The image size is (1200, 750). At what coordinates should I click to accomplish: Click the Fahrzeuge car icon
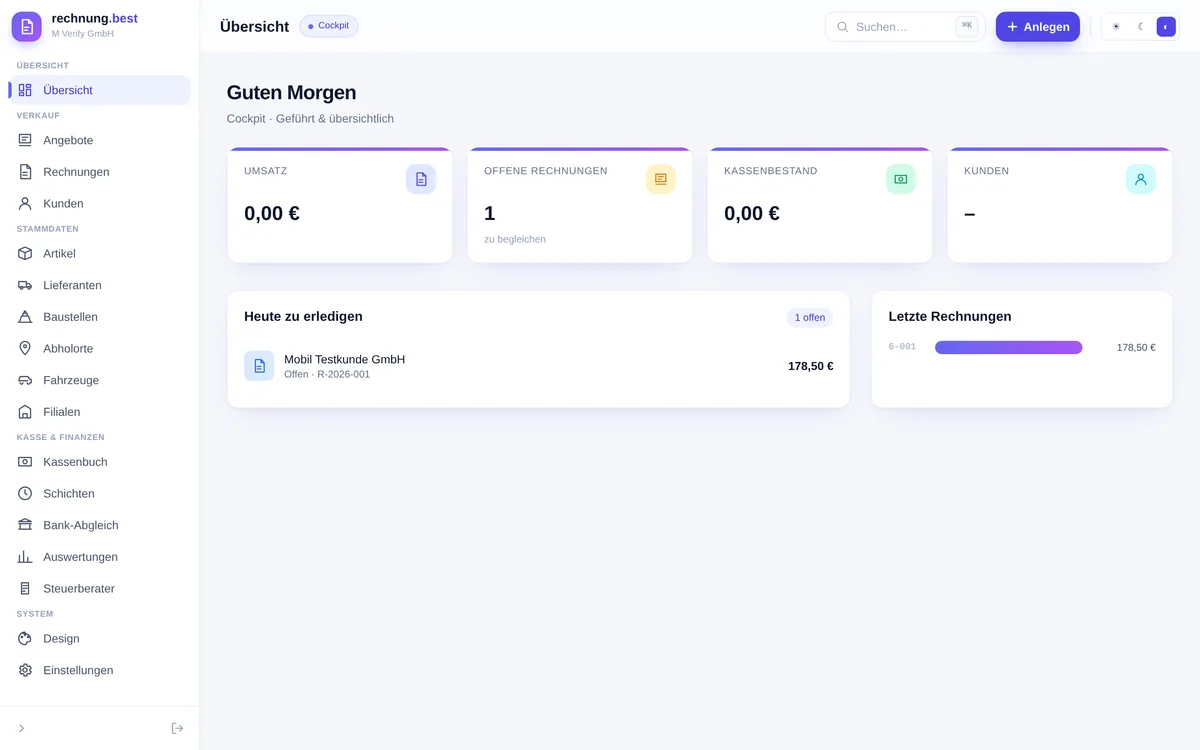25,380
